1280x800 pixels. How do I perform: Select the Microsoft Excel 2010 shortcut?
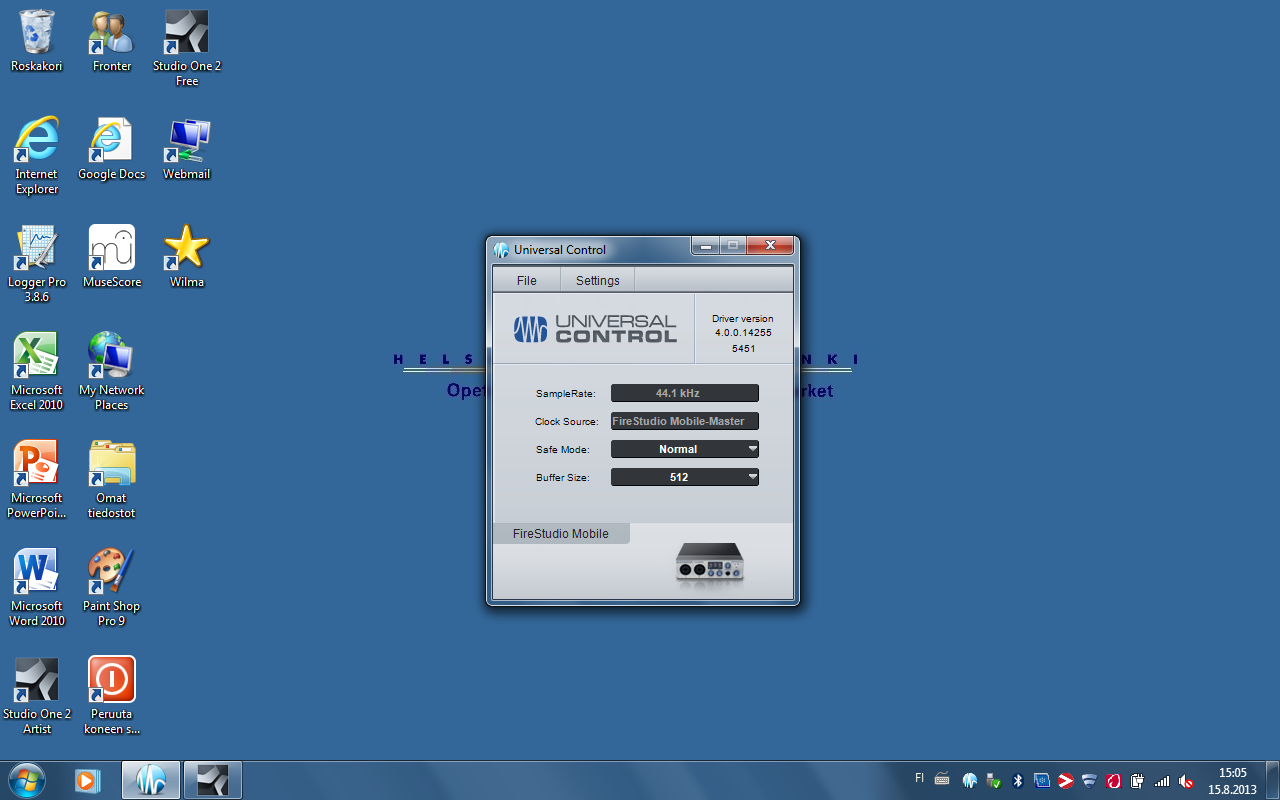(37, 371)
